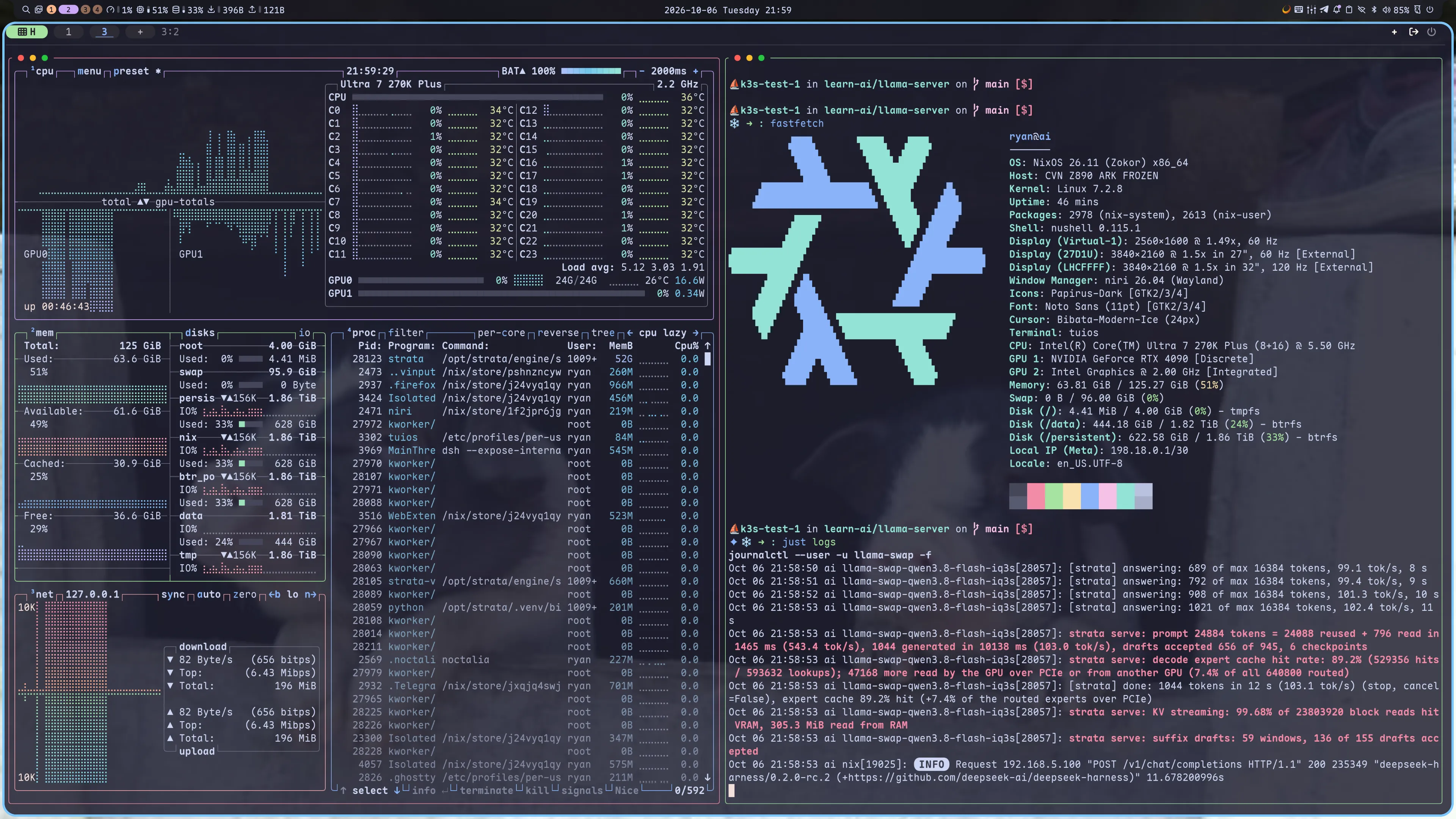
Task: Activate the filter field in proc panel
Action: (x=405, y=333)
